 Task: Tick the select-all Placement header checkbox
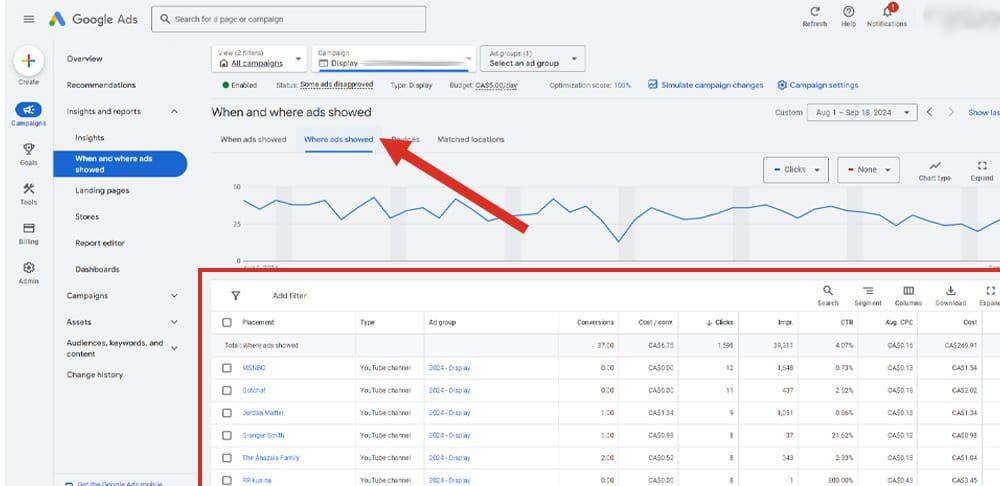click(x=227, y=323)
